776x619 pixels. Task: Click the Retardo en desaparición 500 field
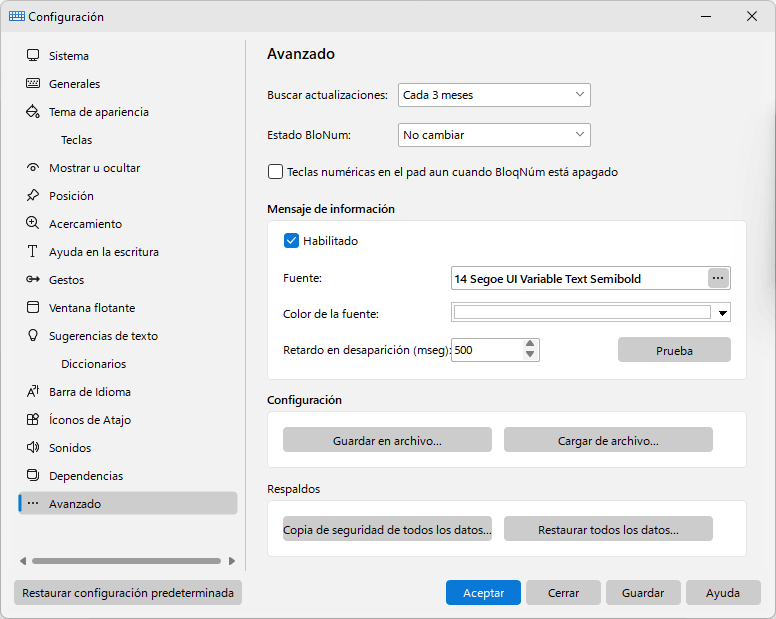coord(487,350)
